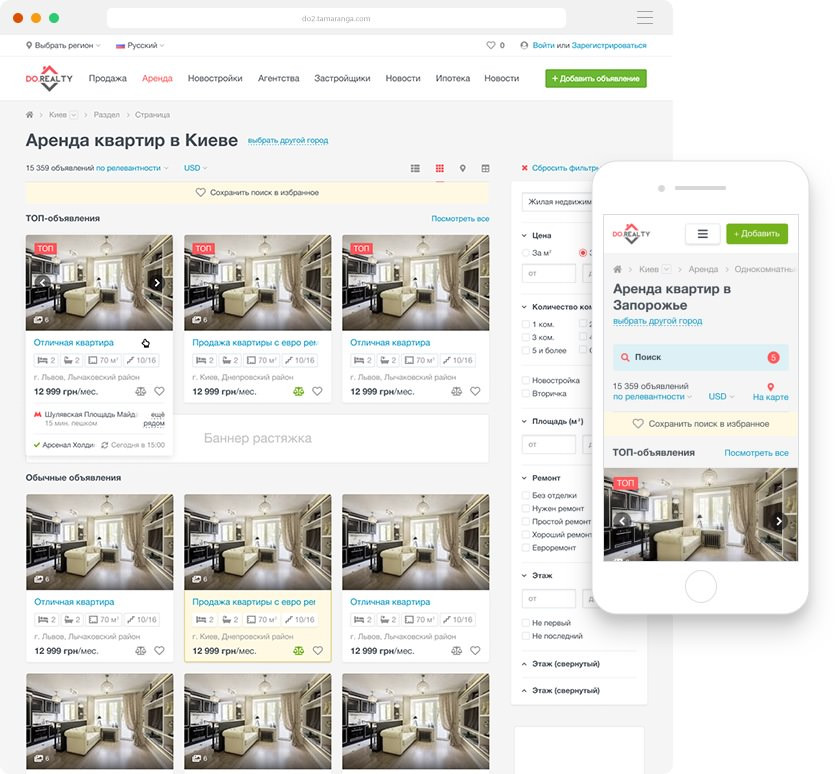Click '+ Добавить' button on phone mockup

tap(757, 234)
